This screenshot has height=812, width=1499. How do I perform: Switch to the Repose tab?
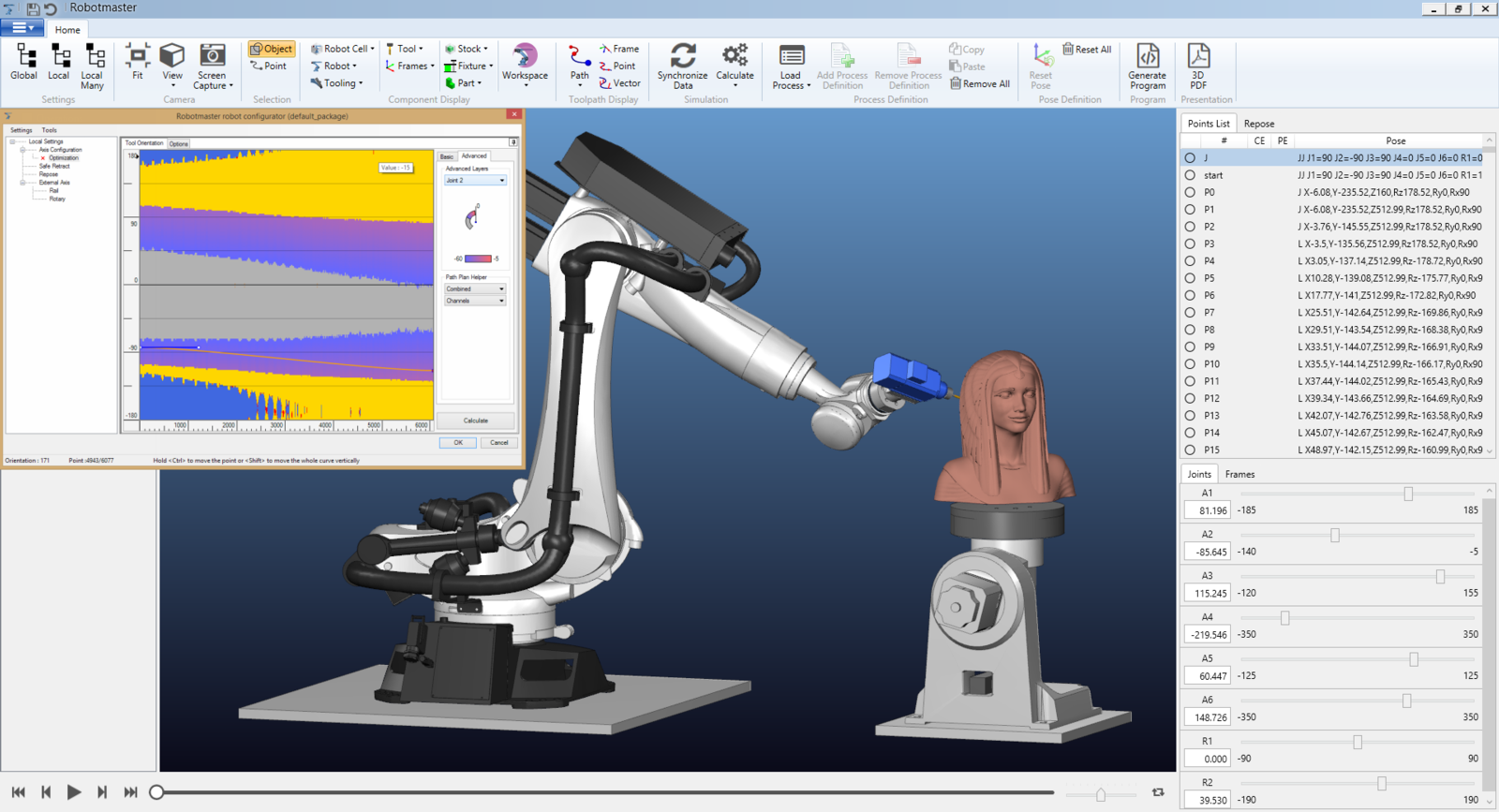tap(1259, 124)
